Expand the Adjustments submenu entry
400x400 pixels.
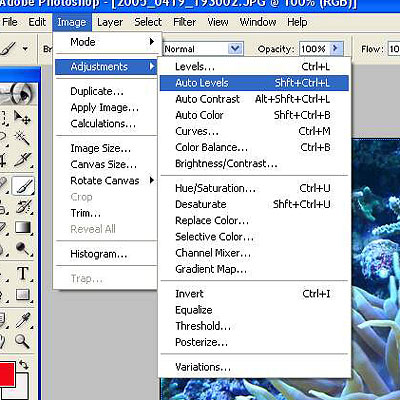coord(106,67)
